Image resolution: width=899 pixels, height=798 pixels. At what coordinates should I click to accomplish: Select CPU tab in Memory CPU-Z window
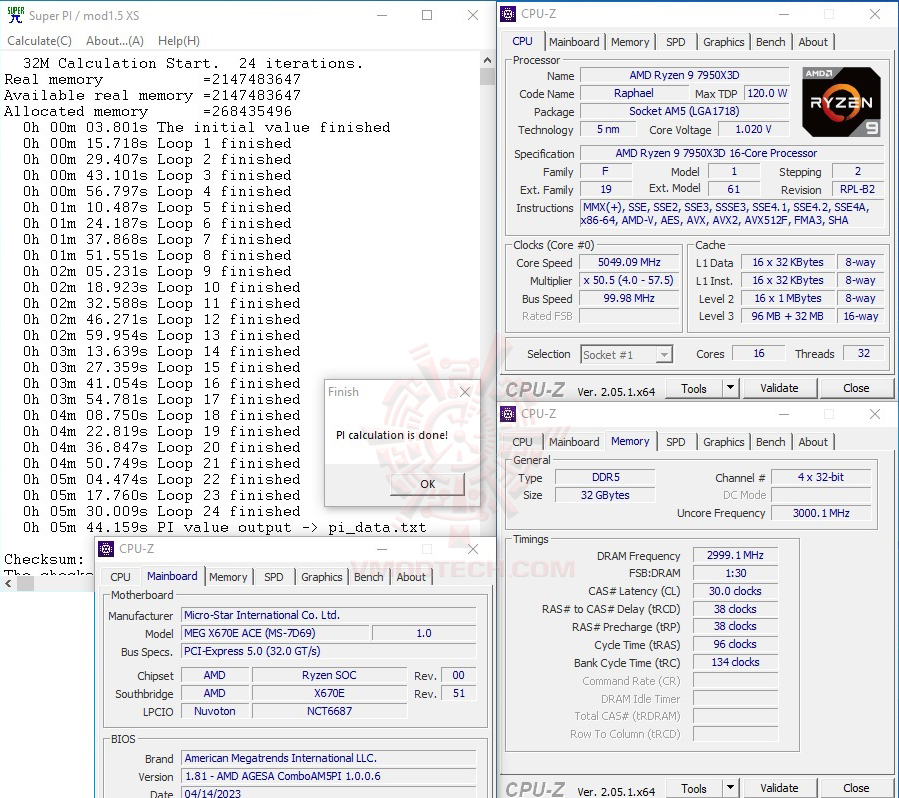(x=522, y=442)
